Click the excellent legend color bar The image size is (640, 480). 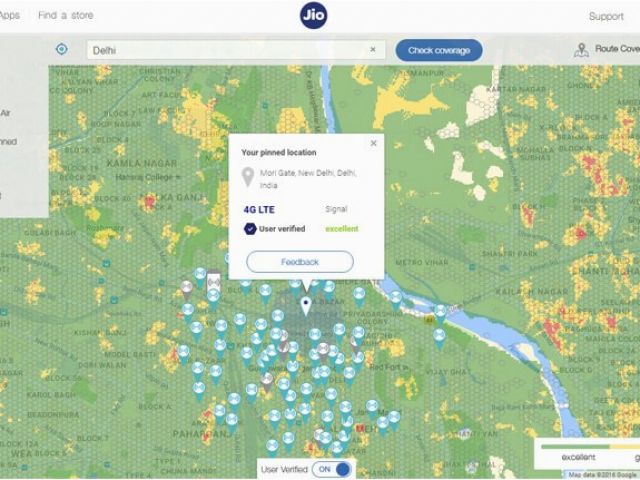[575, 447]
